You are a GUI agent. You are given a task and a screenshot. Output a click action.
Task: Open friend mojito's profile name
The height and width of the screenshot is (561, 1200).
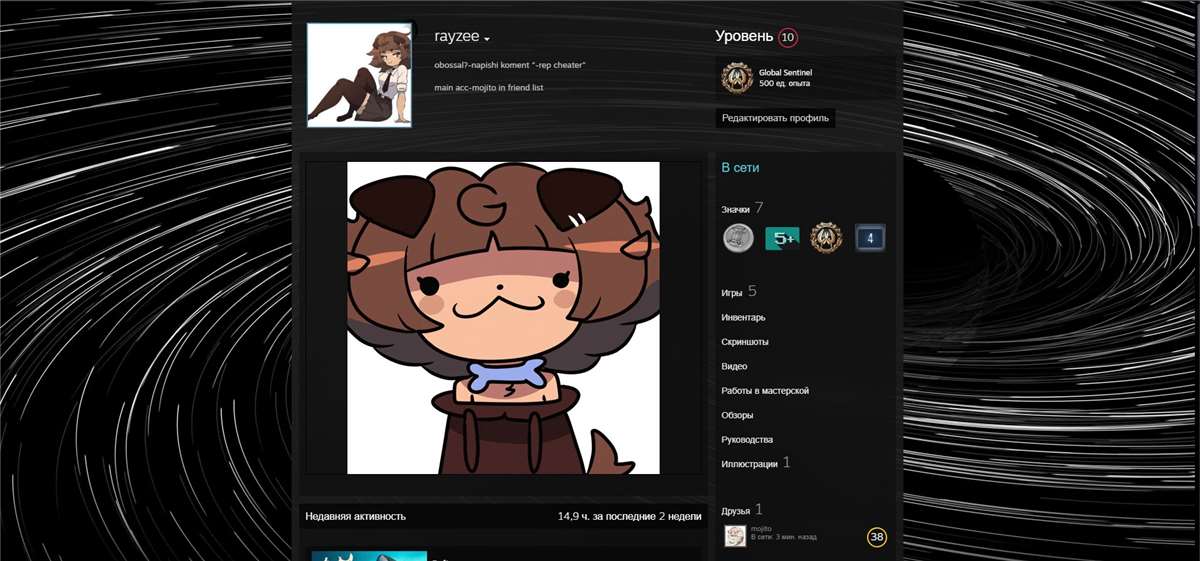click(x=762, y=529)
